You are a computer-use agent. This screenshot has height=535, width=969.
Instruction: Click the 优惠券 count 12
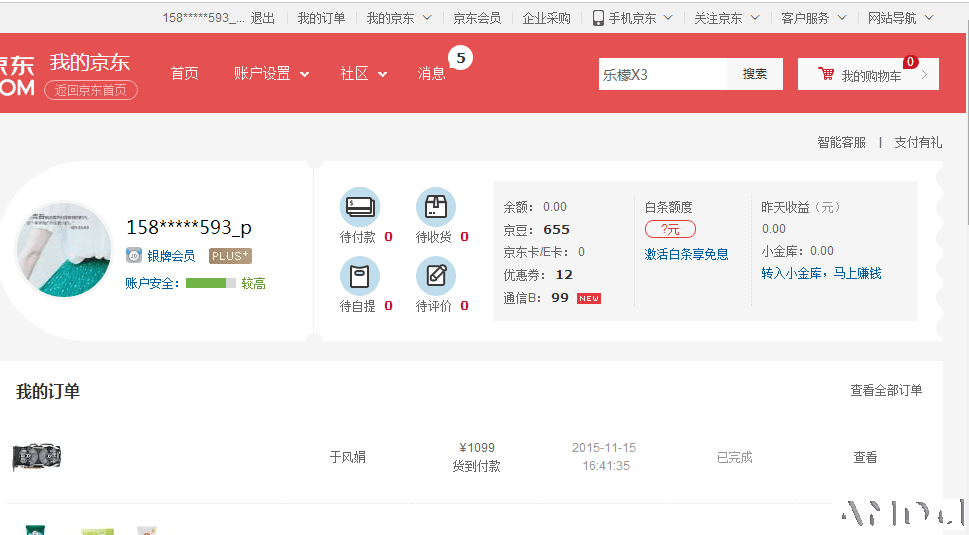pos(564,274)
